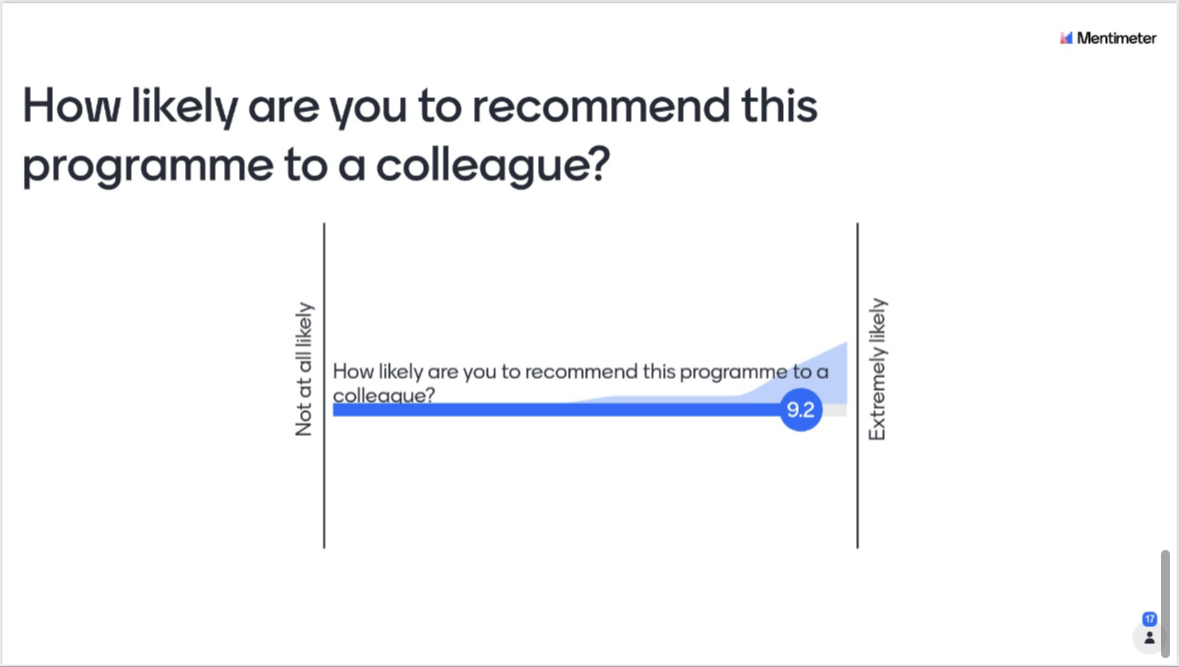Click the question label inside the chart

(x=580, y=383)
